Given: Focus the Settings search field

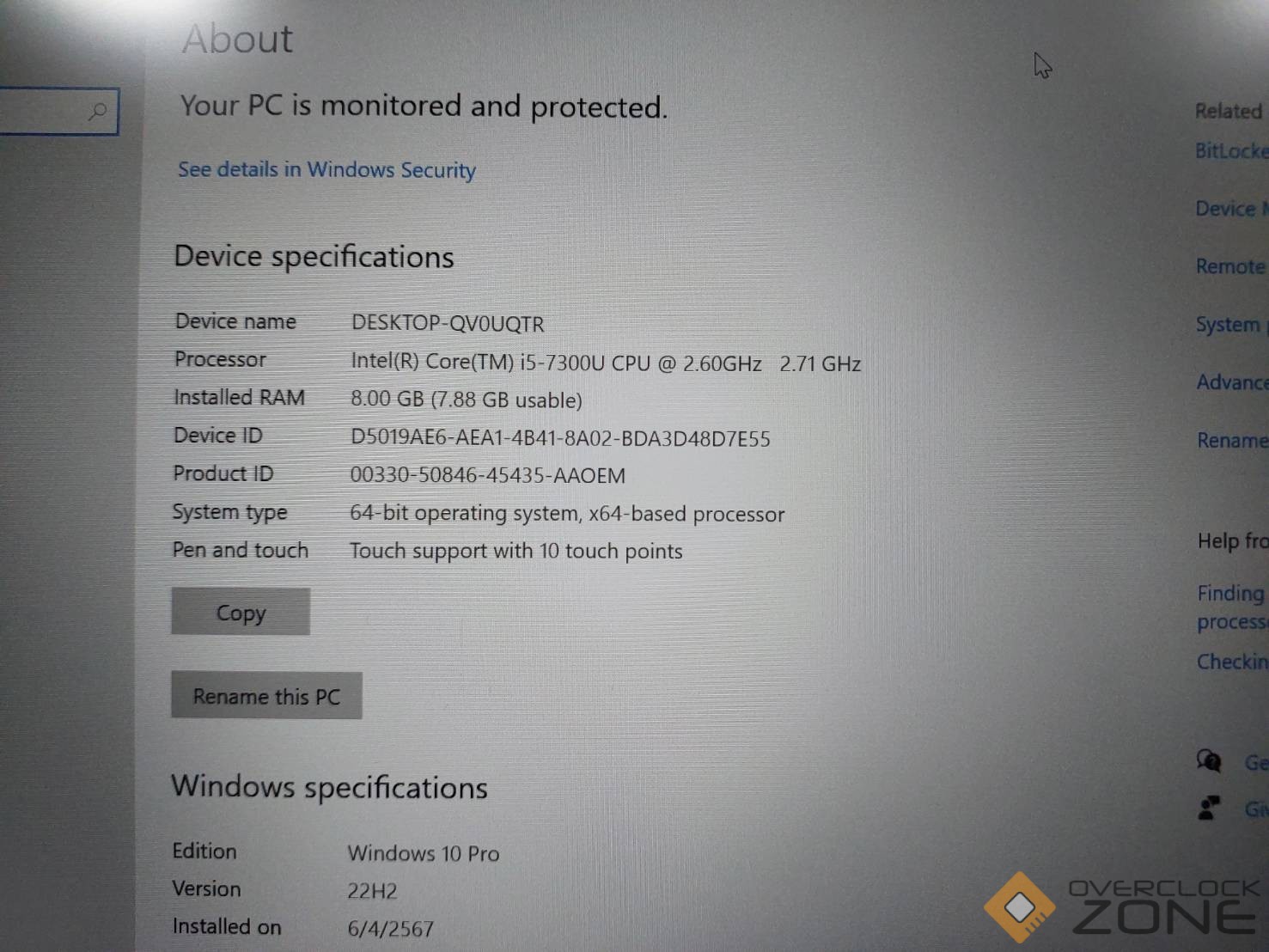Looking at the screenshot, I should point(58,112).
